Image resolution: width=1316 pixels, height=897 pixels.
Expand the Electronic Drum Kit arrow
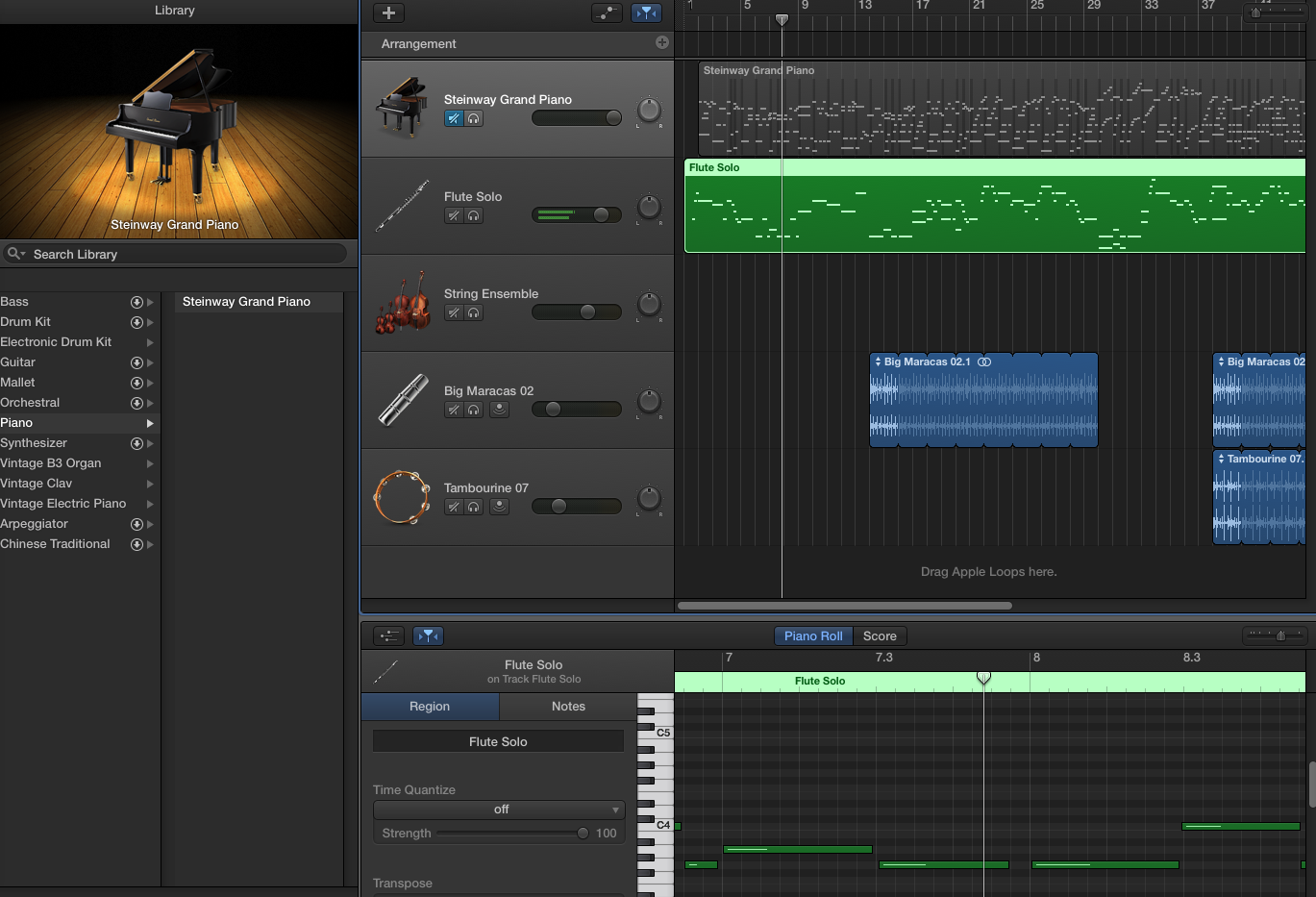pos(150,342)
